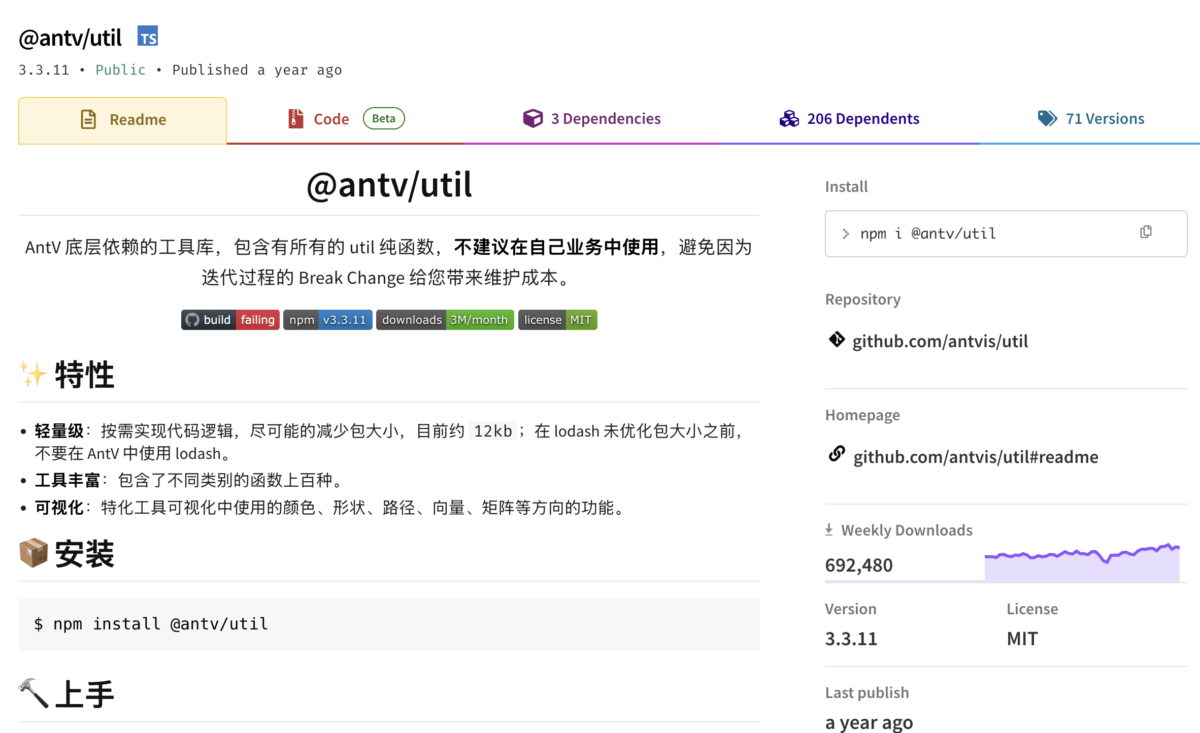Click the Published a year ago text

[x=257, y=70]
